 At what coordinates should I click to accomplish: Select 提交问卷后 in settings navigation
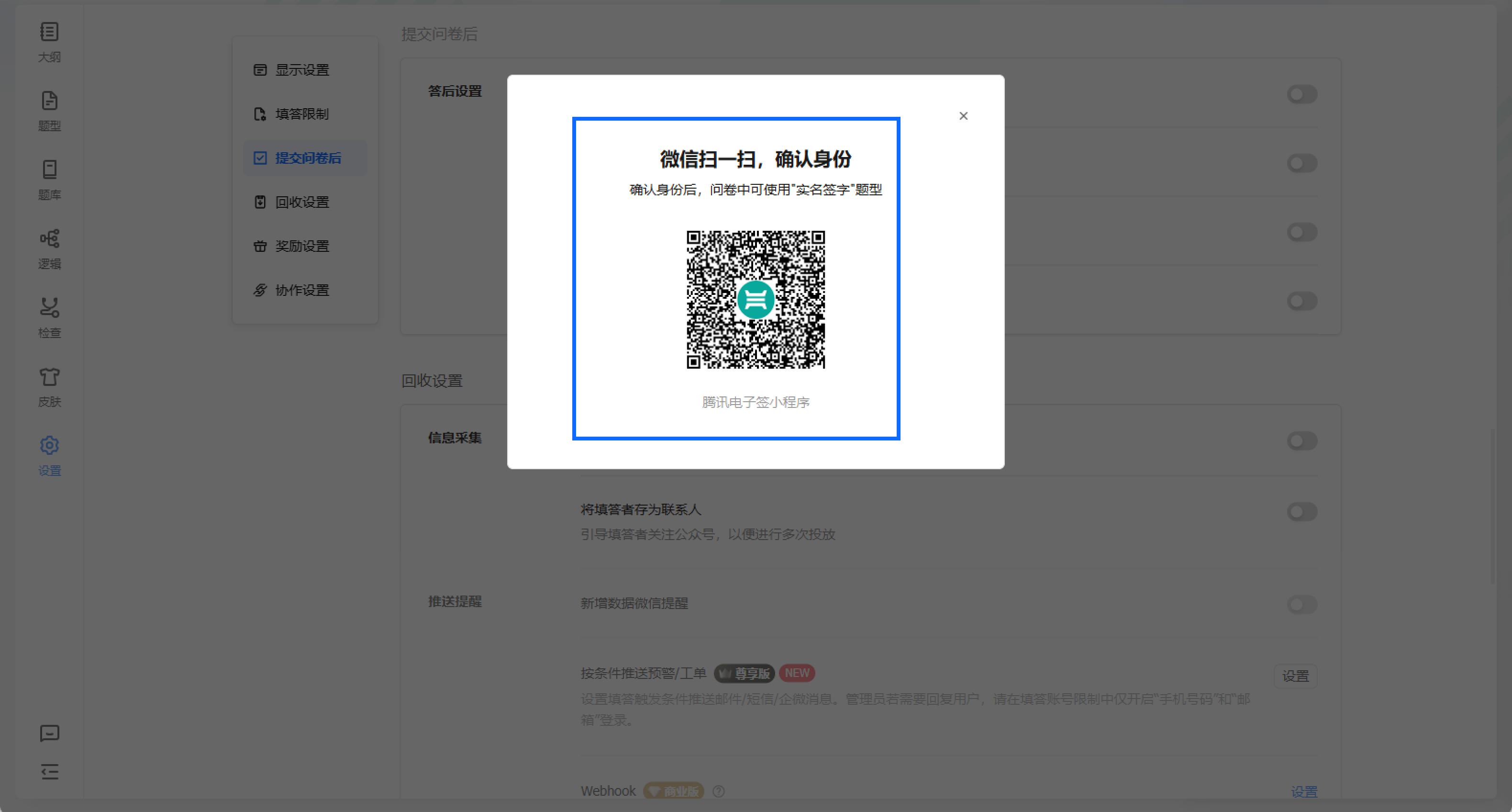click(x=305, y=158)
